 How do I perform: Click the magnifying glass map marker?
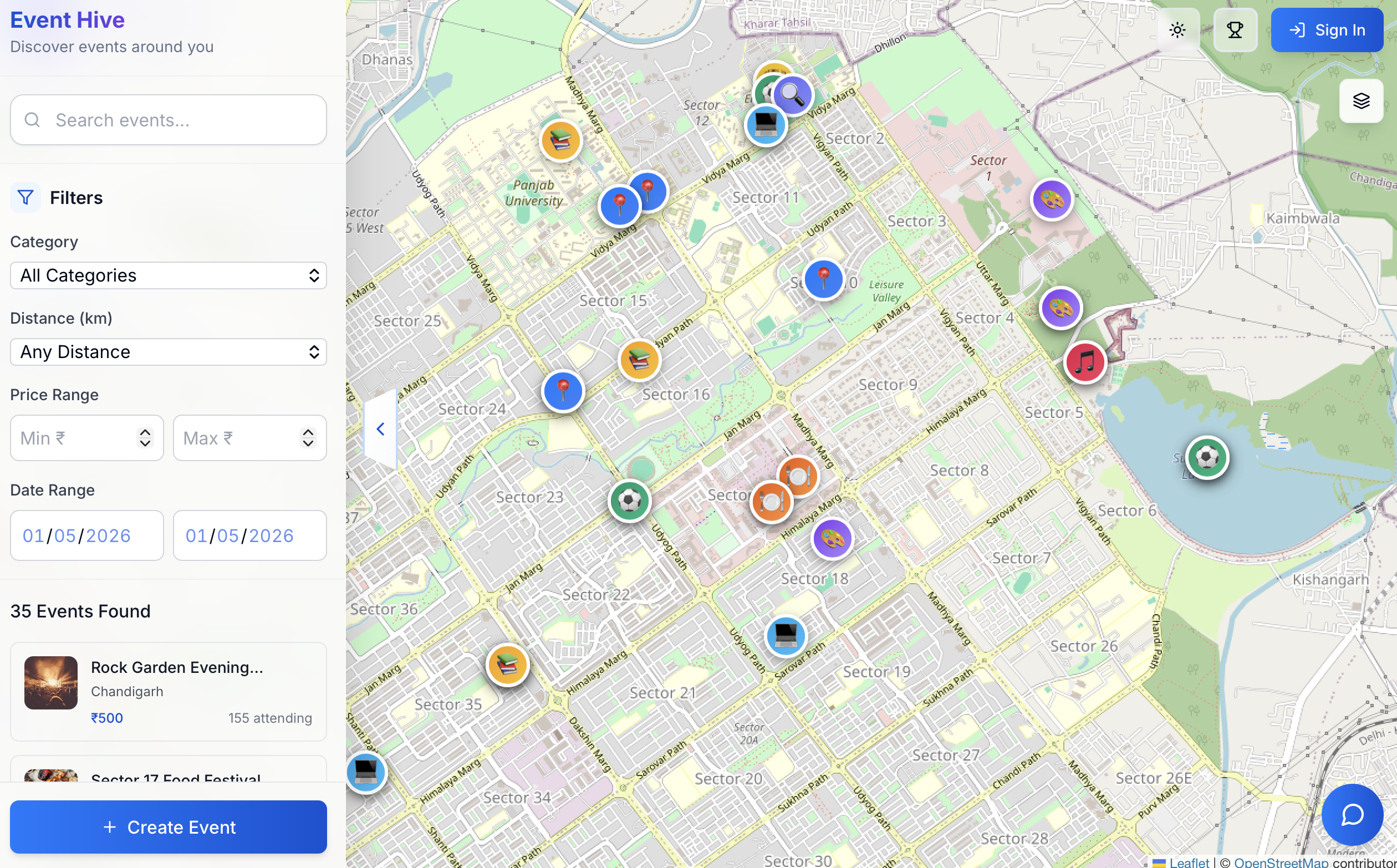[x=792, y=94]
